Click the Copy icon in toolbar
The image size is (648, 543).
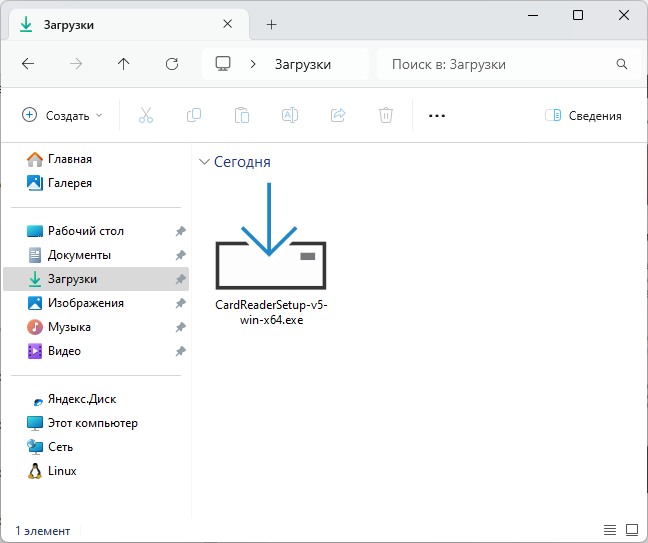tap(194, 116)
